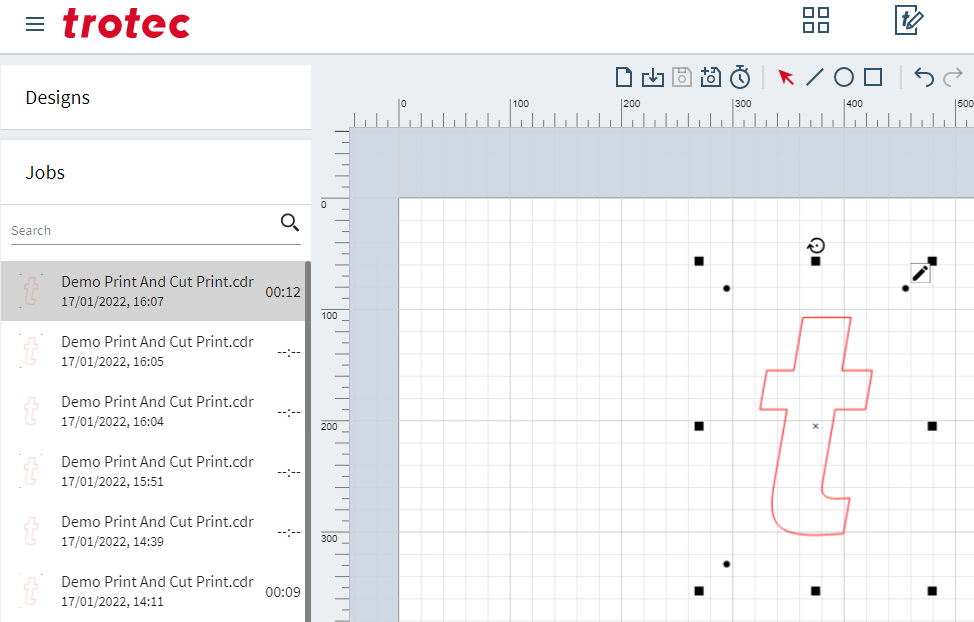Screen dimensions: 974x622
Task: Open the design editor pencil icon
Action: [x=909, y=20]
